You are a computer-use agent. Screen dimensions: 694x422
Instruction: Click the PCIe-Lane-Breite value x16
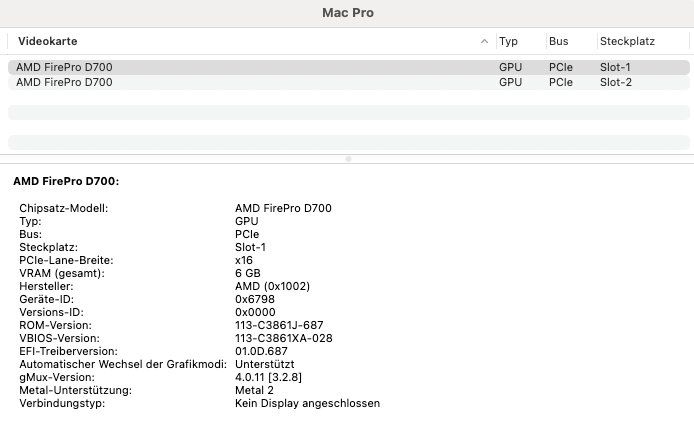tap(244, 260)
